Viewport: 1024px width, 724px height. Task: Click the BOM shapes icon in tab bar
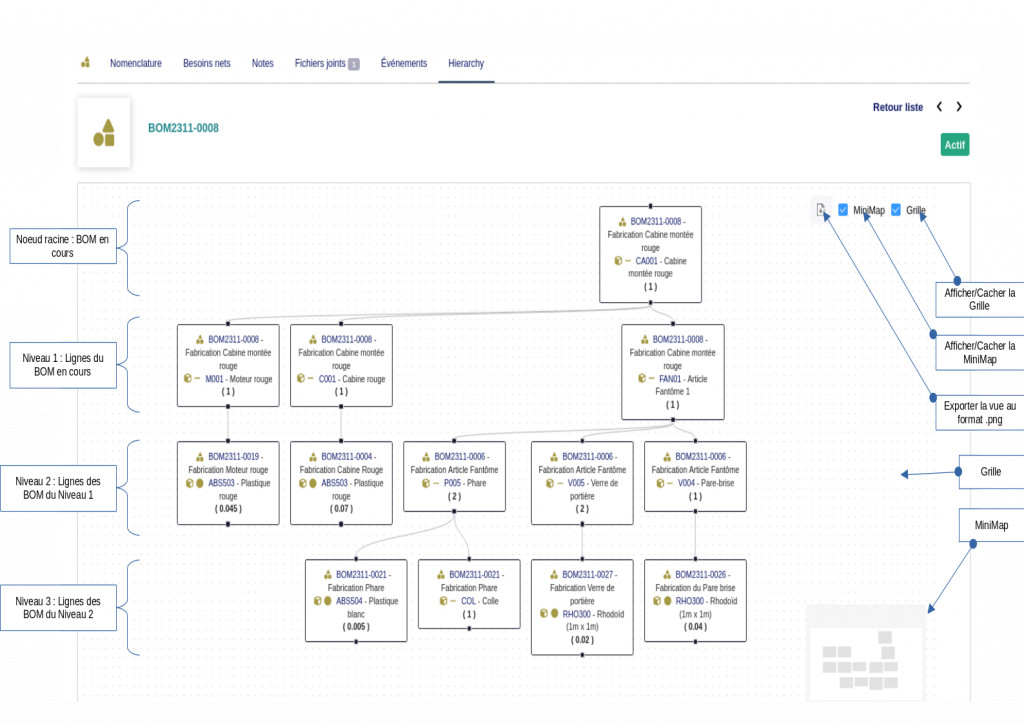(x=86, y=63)
